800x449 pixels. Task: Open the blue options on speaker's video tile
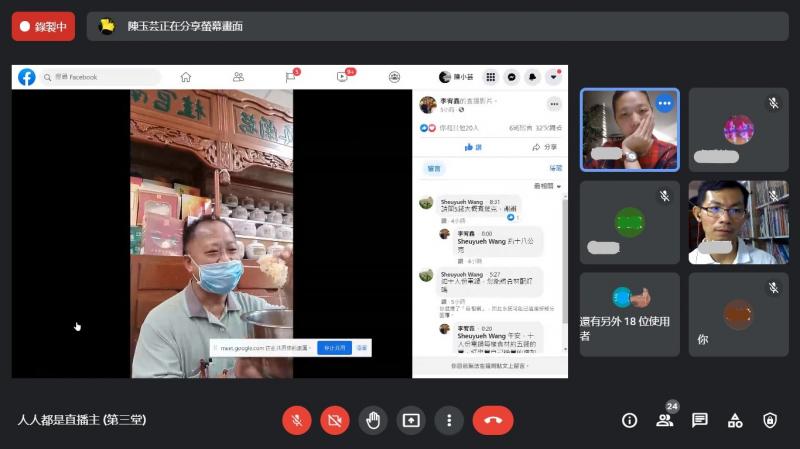coord(664,104)
